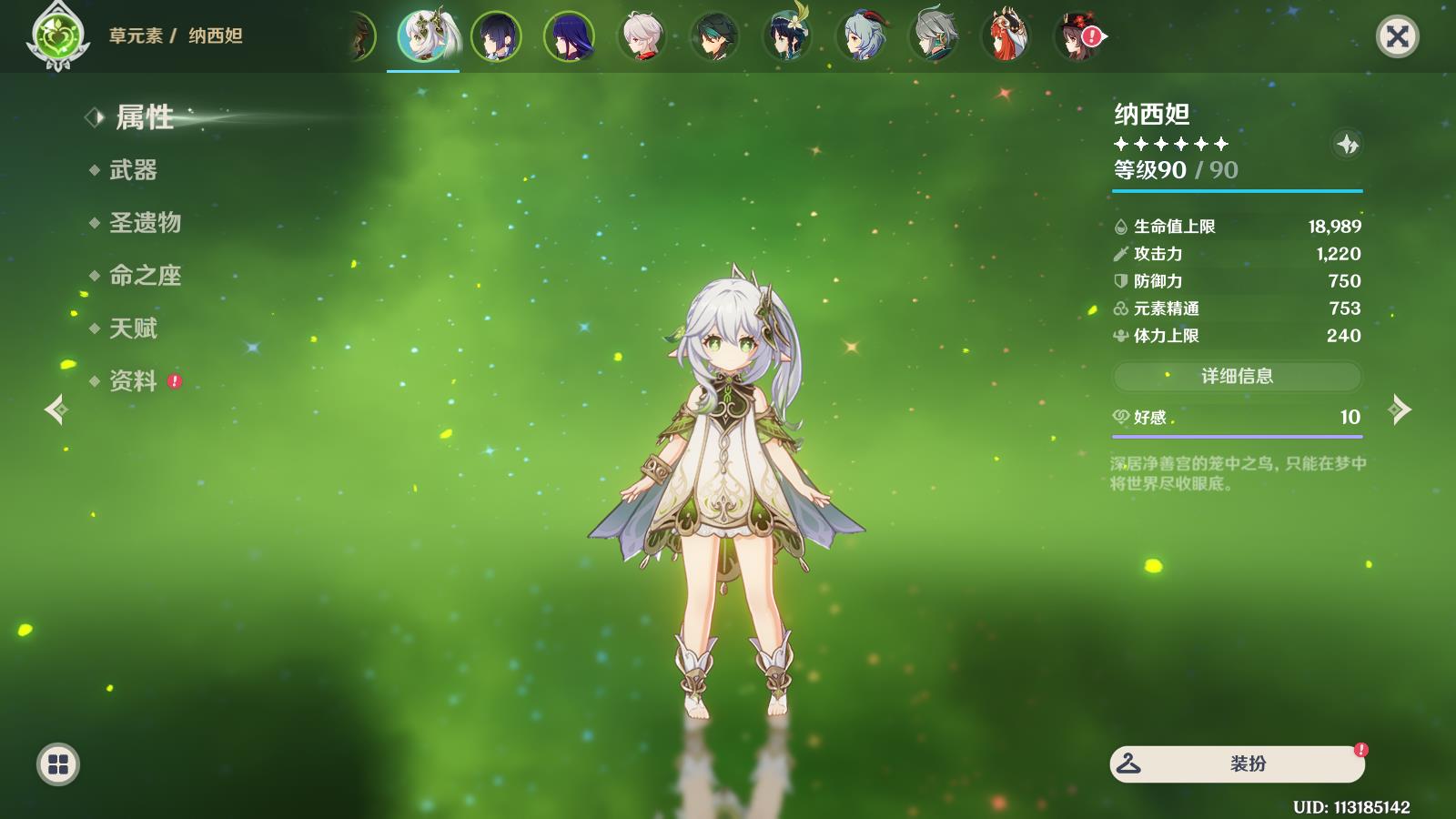Screen dimensions: 1456x819
Task: Click the 攻击力 attack stat row
Action: (1237, 254)
